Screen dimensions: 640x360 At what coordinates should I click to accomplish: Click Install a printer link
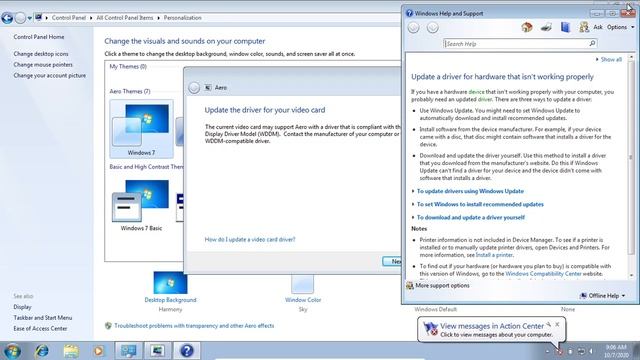coord(494,255)
